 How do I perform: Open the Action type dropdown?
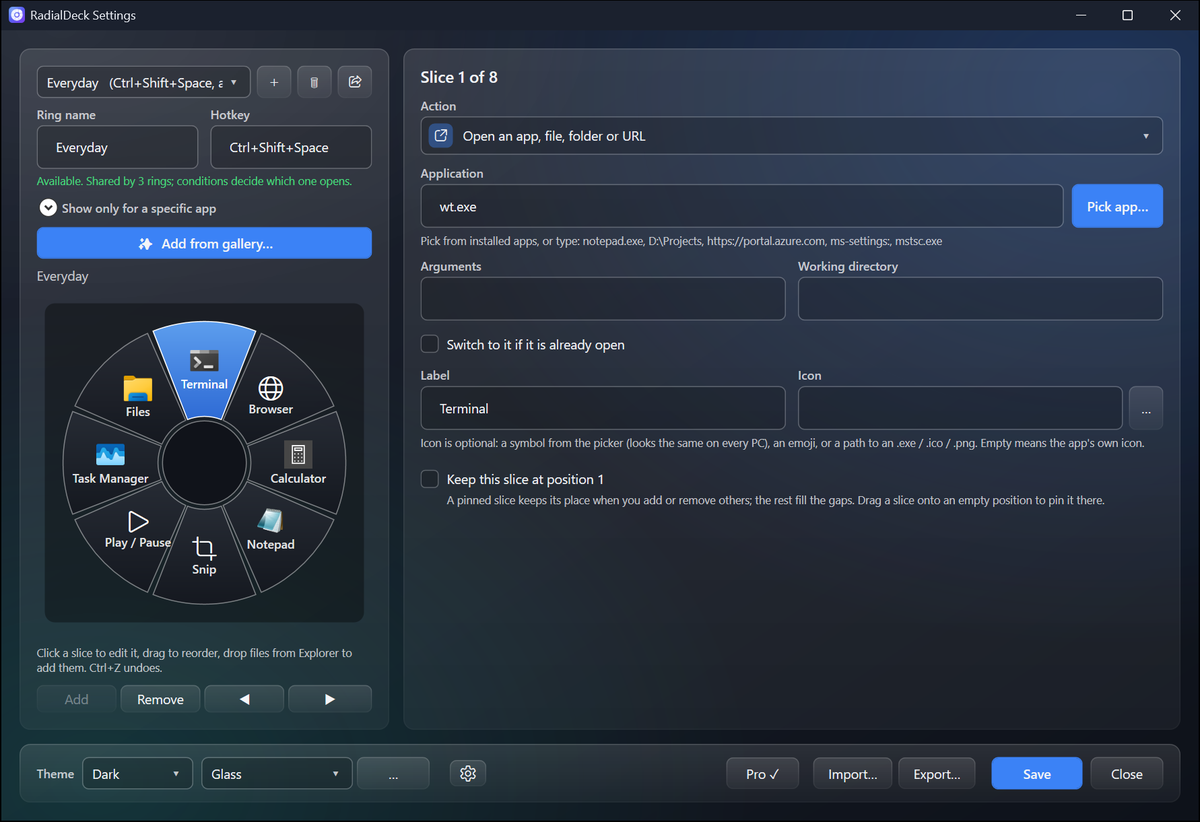[x=791, y=136]
